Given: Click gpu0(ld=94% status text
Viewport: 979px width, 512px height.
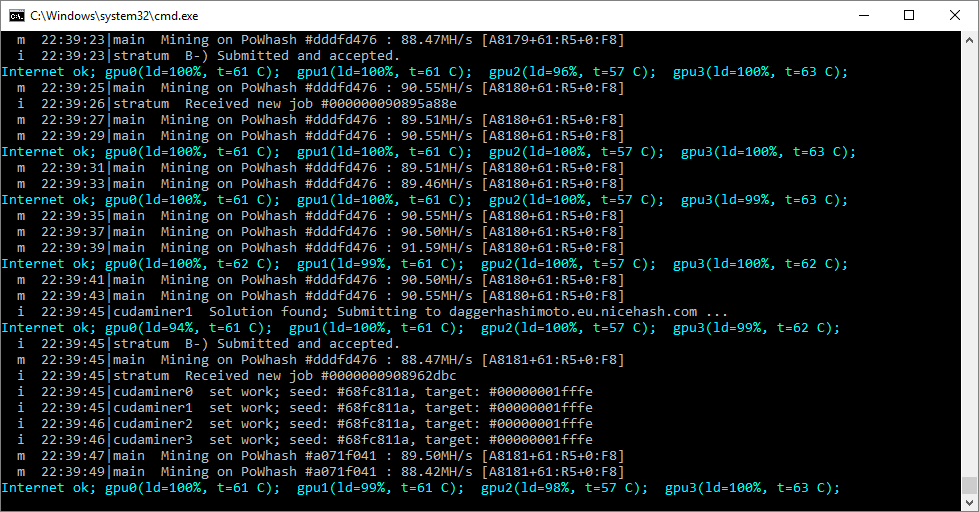Looking at the screenshot, I should click(153, 328).
